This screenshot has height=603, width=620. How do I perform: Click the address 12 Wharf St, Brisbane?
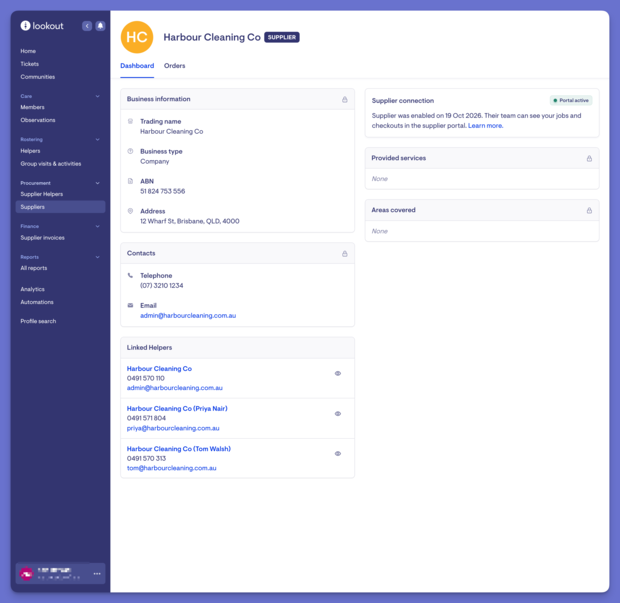(190, 221)
